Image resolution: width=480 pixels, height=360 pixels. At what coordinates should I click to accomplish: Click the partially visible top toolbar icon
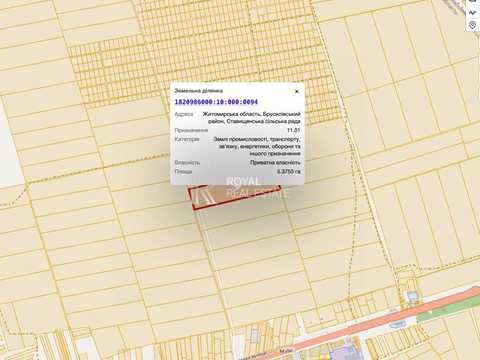point(473,2)
